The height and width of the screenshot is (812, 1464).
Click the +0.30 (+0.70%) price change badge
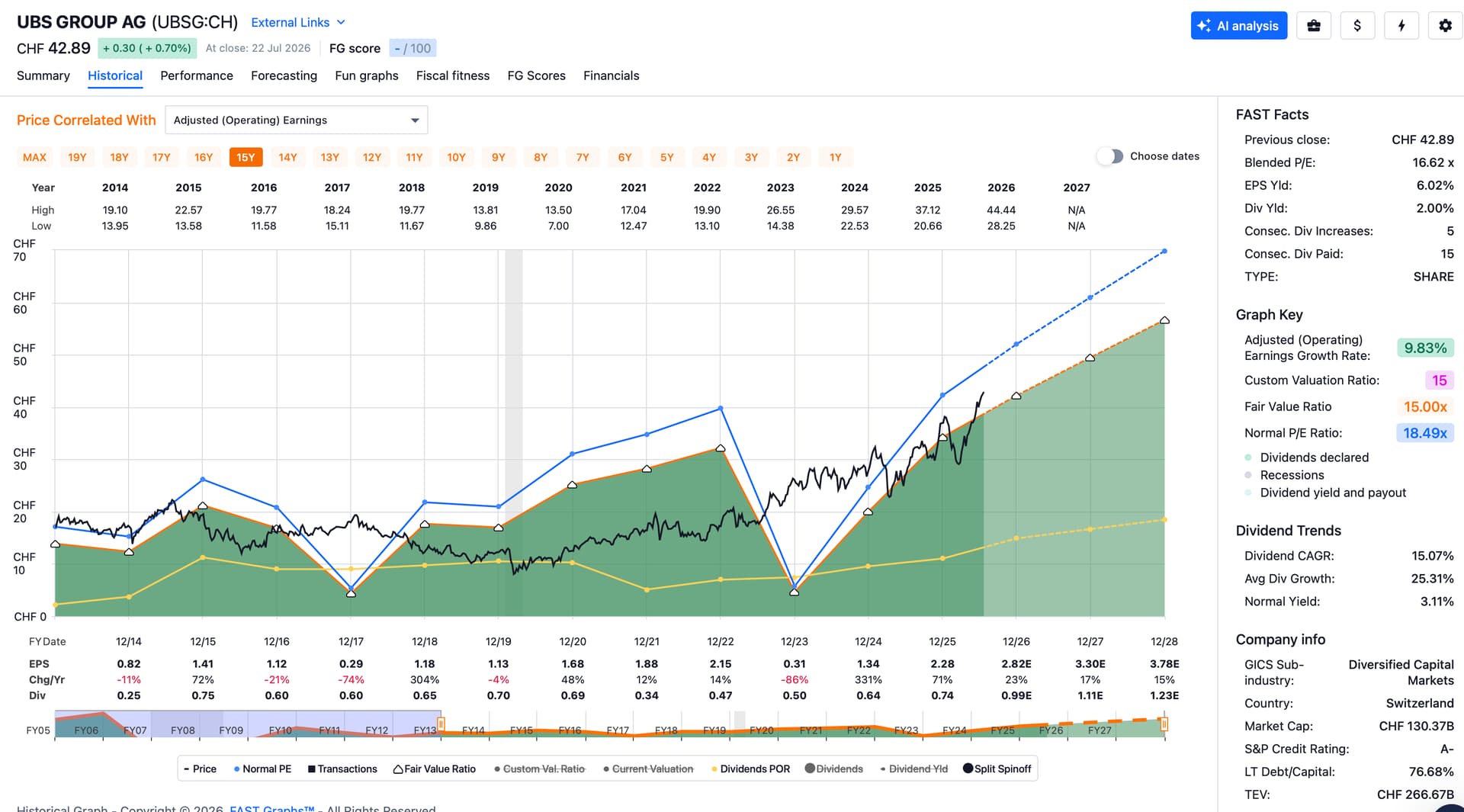point(147,49)
